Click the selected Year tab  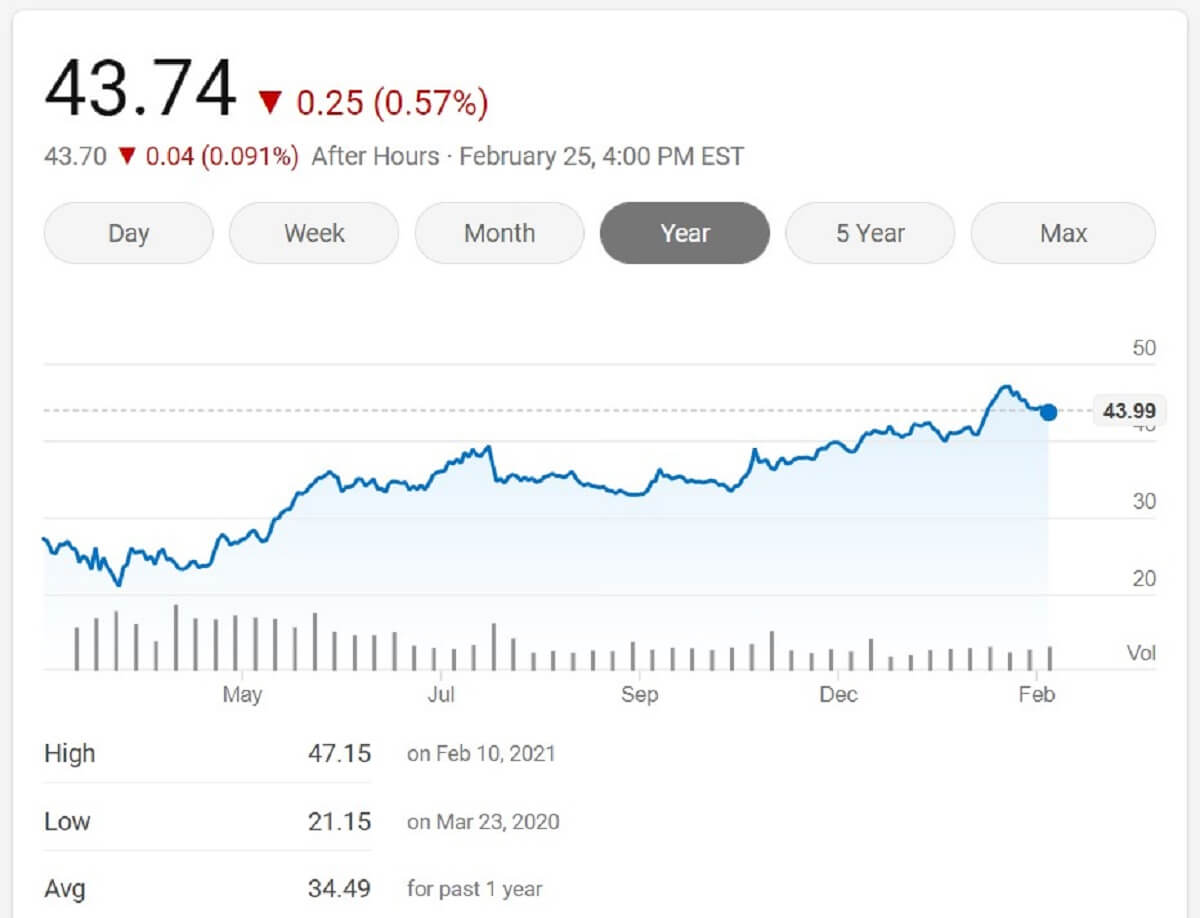tap(685, 233)
